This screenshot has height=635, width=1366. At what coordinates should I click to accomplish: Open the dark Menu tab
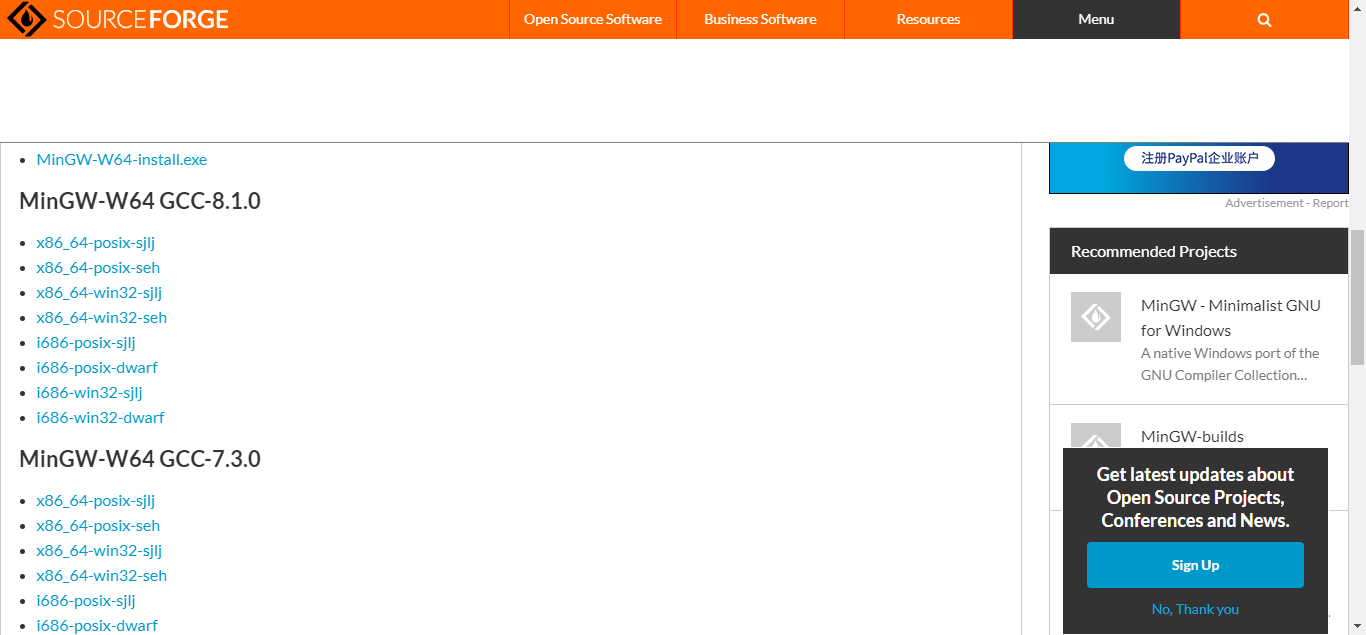point(1096,19)
